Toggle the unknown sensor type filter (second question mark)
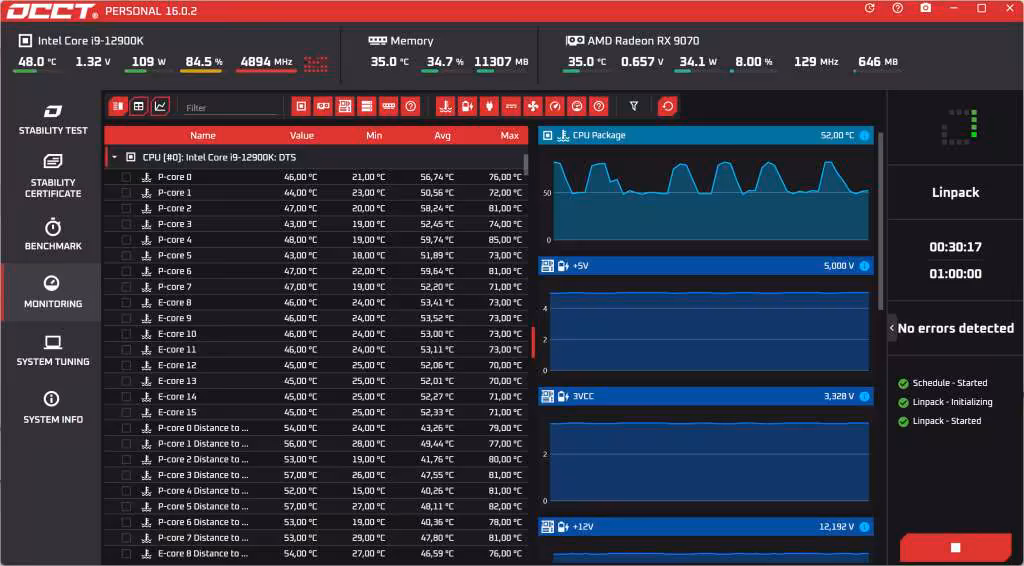 [598, 106]
